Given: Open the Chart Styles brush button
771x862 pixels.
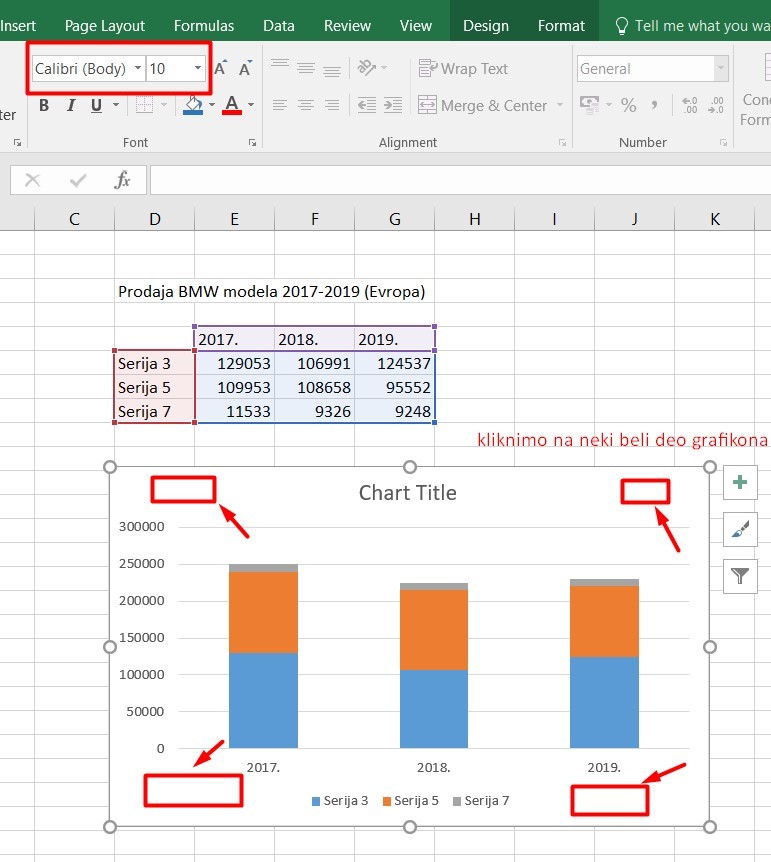Looking at the screenshot, I should pyautogui.click(x=740, y=529).
